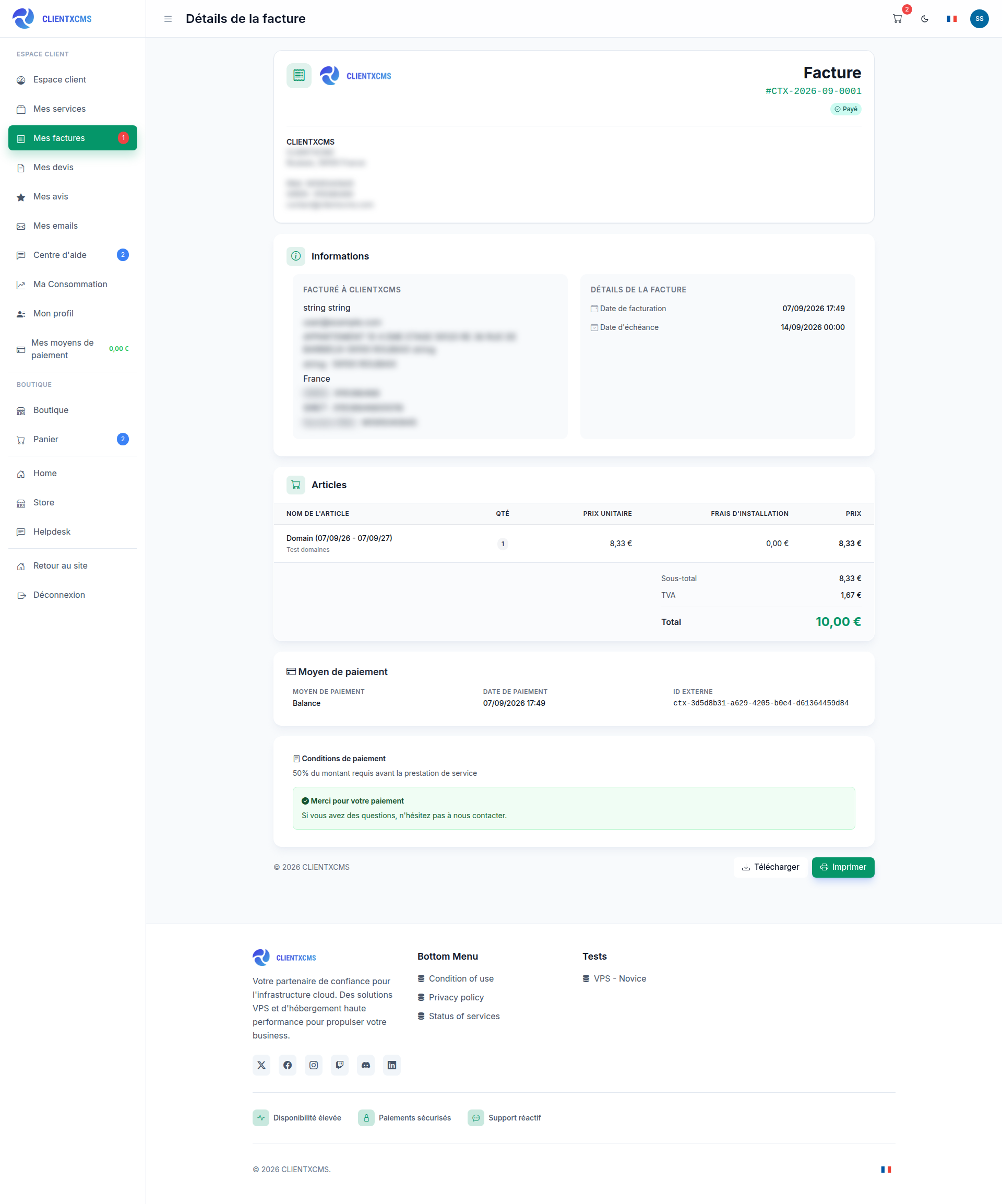The image size is (1002, 1204).
Task: Click the X (Twitter) social icon
Action: click(261, 1065)
